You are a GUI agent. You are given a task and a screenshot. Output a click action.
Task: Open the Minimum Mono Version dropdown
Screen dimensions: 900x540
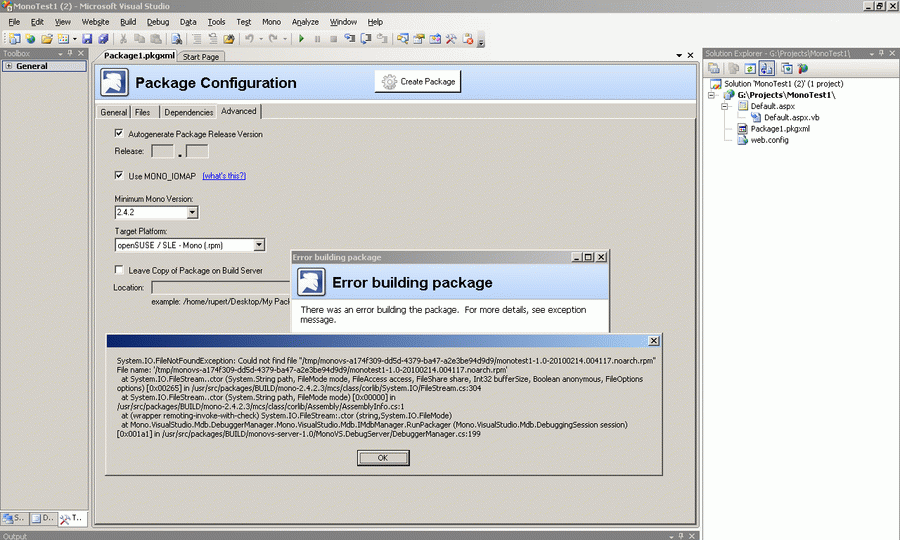pyautogui.click(x=192, y=212)
